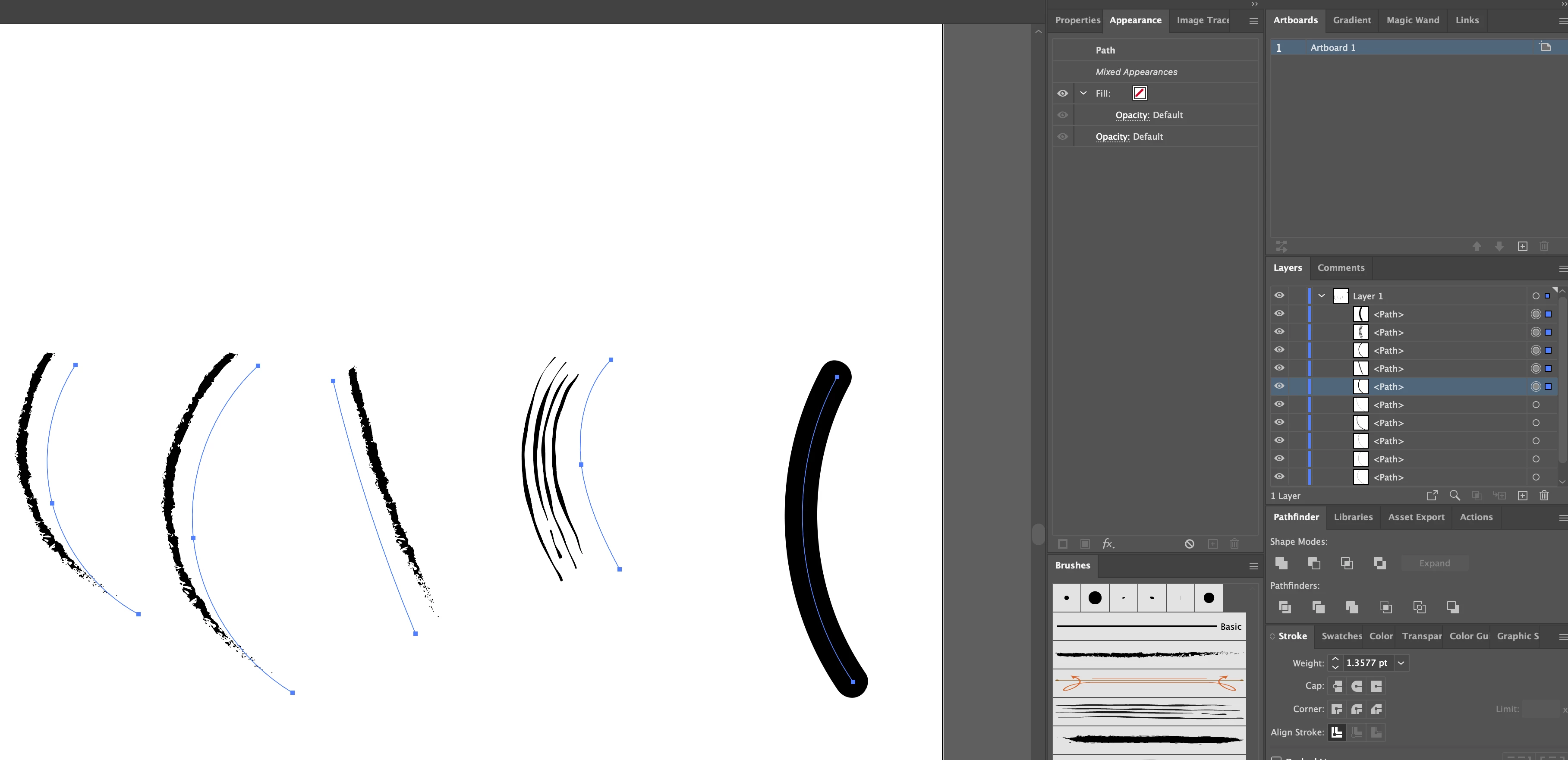Image resolution: width=1568 pixels, height=760 pixels.
Task: Toggle visibility of Layer 1
Action: coord(1279,295)
